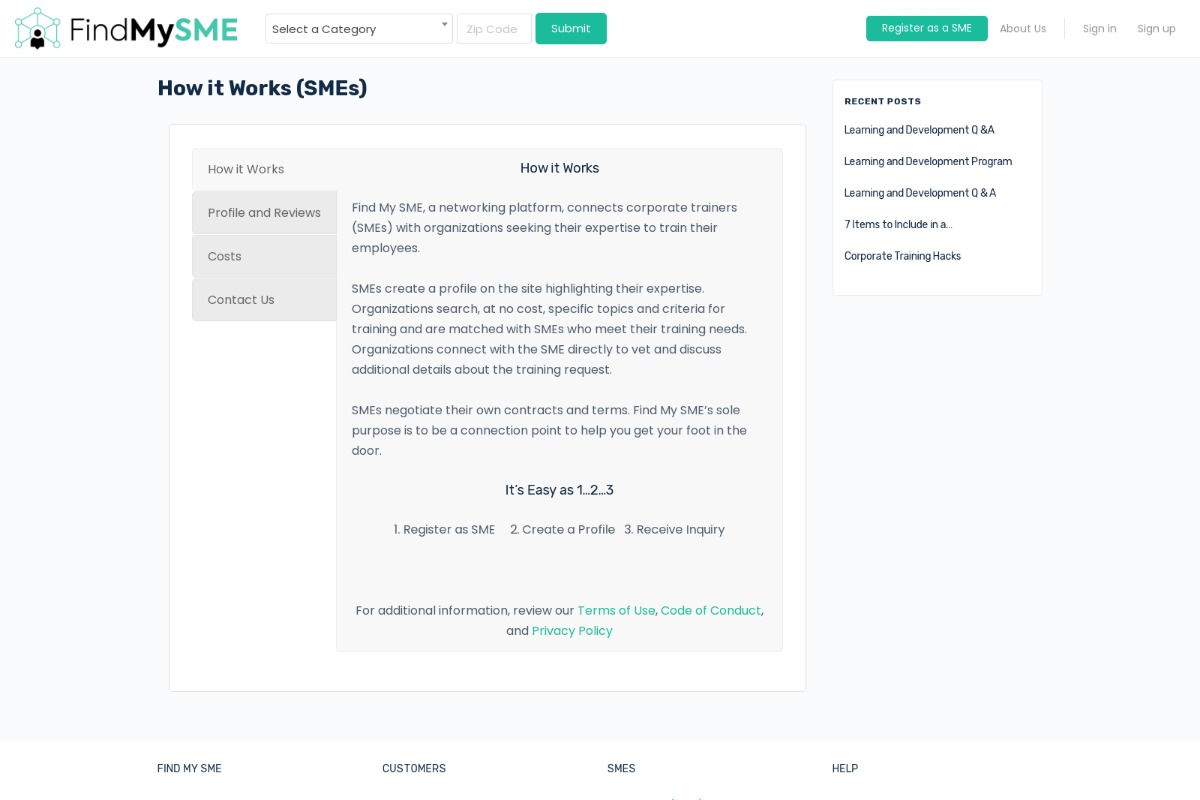
Task: Switch to the Costs tab
Action: [265, 256]
